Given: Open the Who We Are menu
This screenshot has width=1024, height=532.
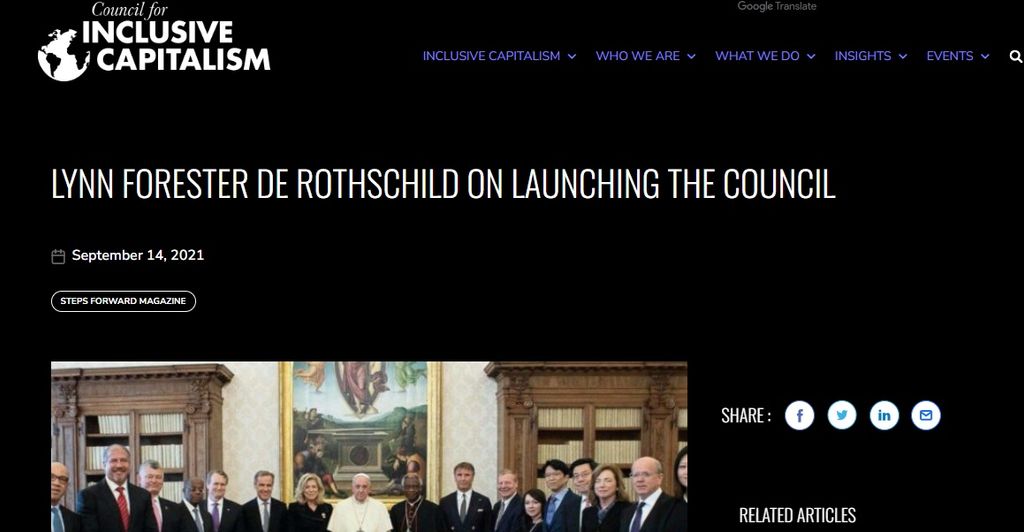Looking at the screenshot, I should click(637, 56).
